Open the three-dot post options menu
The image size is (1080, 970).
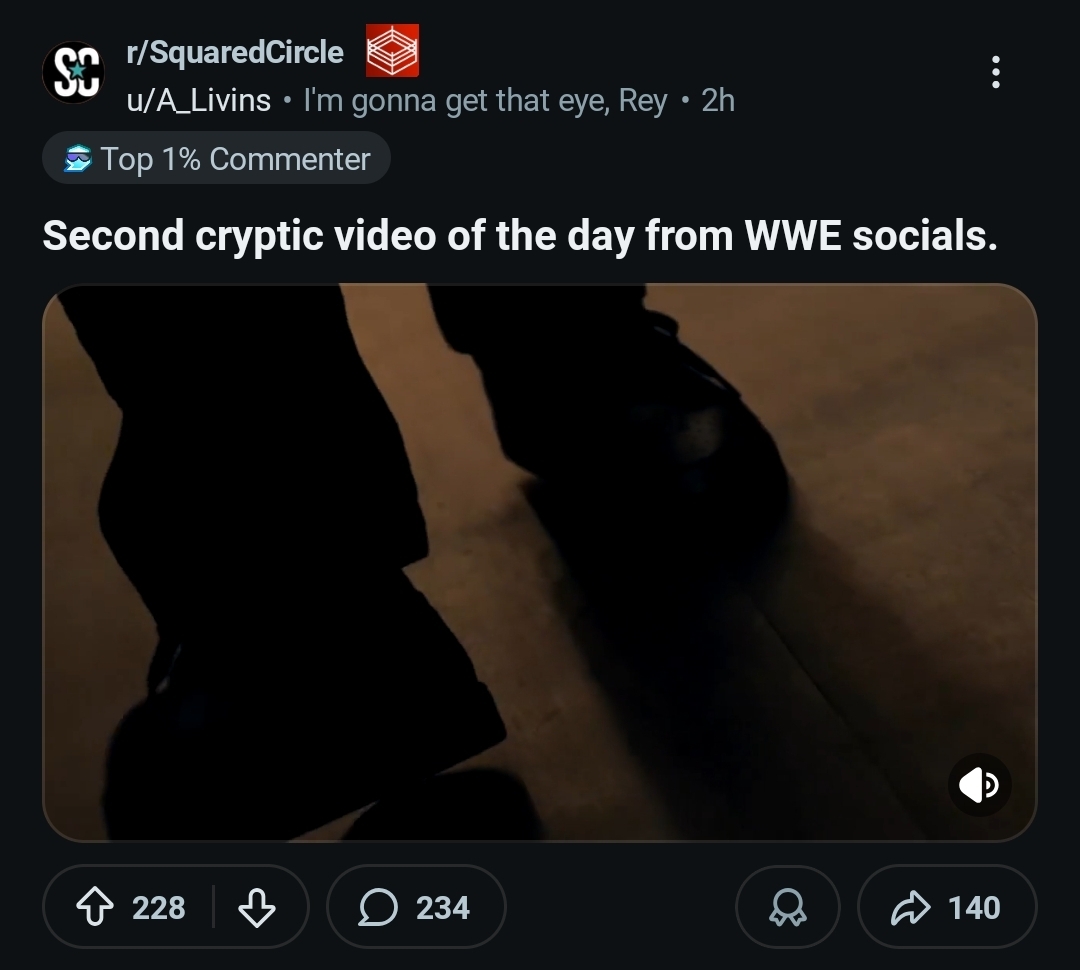click(x=995, y=72)
